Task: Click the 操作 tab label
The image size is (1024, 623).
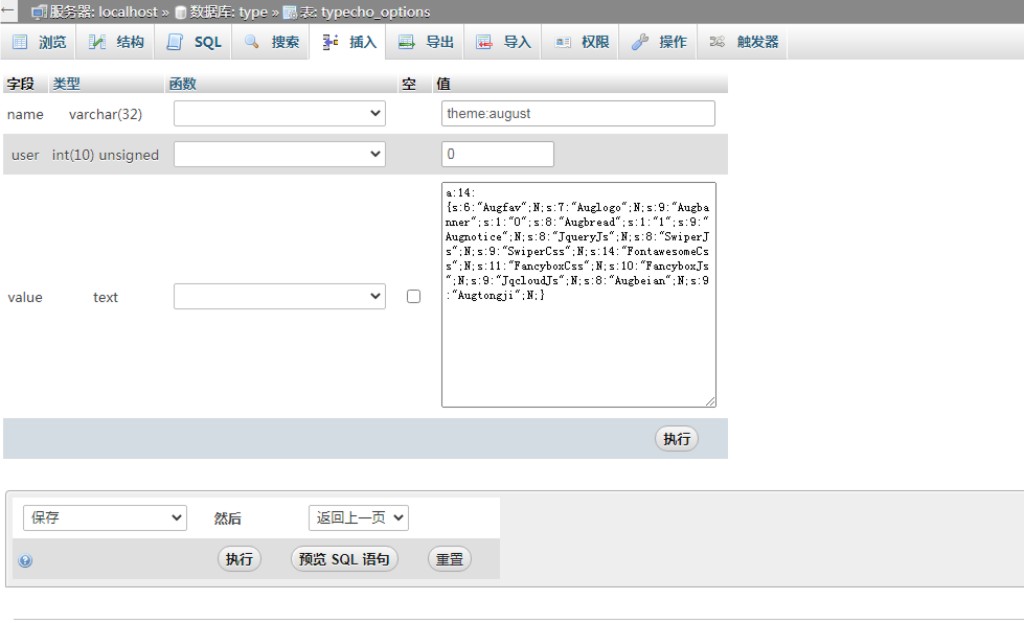Action: (x=673, y=42)
